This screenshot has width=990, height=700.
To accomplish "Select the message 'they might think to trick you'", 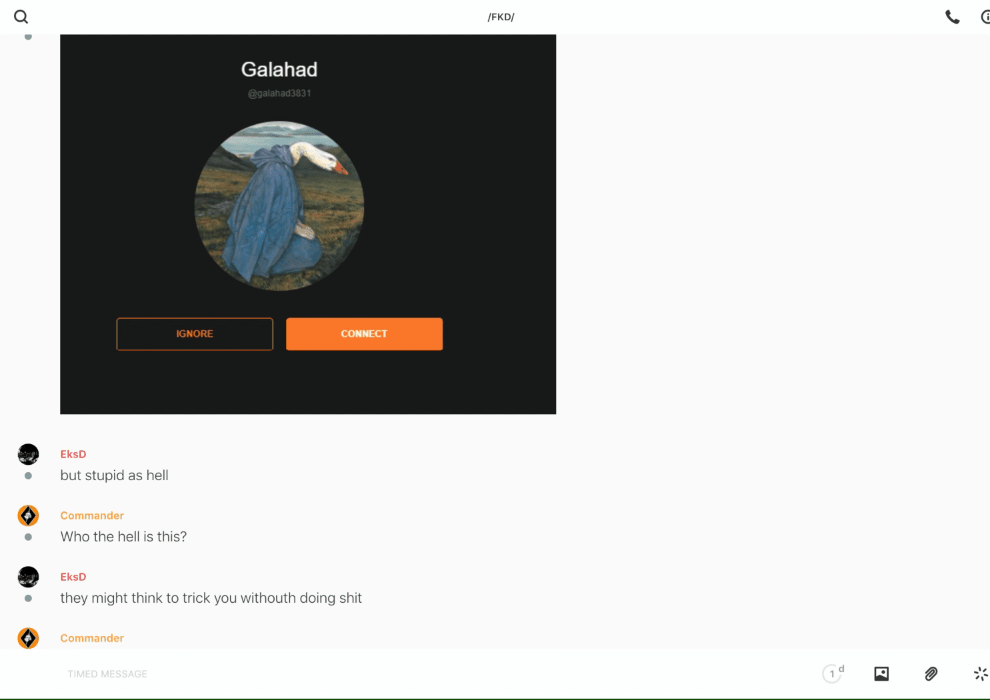I will [x=211, y=598].
